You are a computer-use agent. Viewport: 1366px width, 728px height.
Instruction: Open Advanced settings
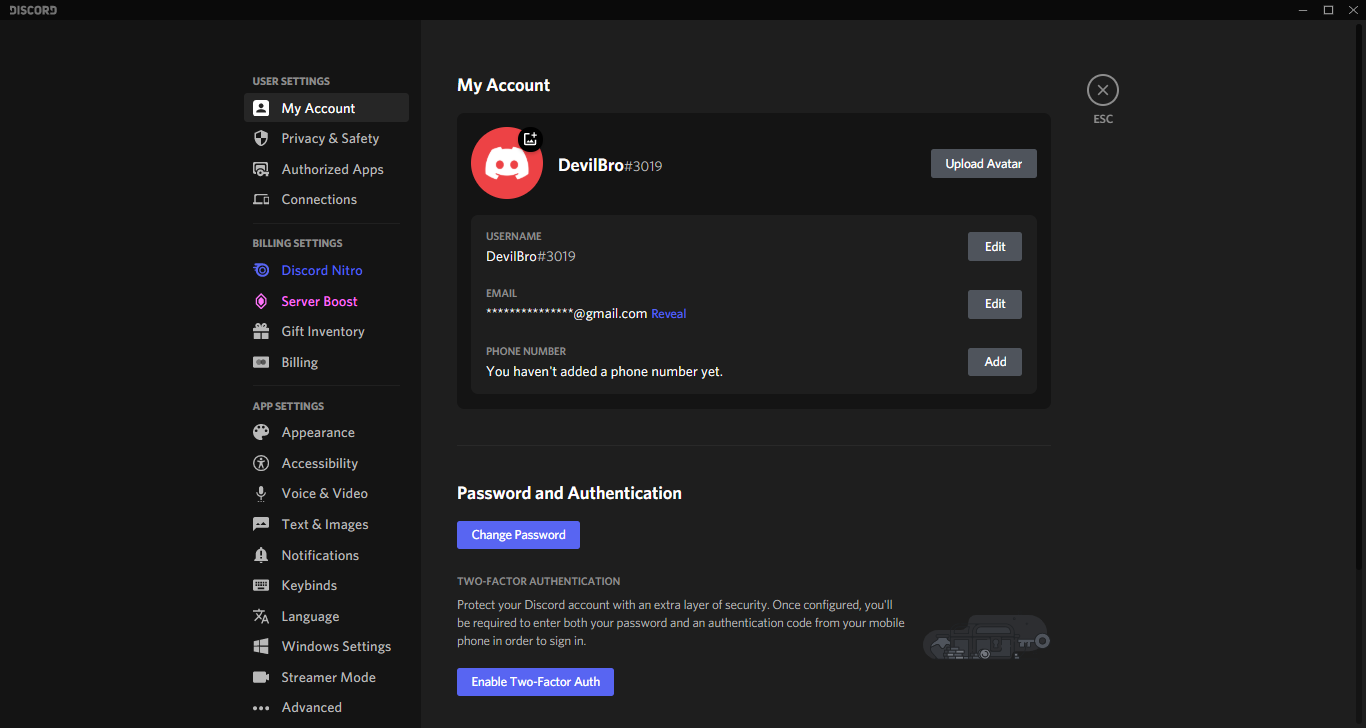pyautogui.click(x=326, y=708)
